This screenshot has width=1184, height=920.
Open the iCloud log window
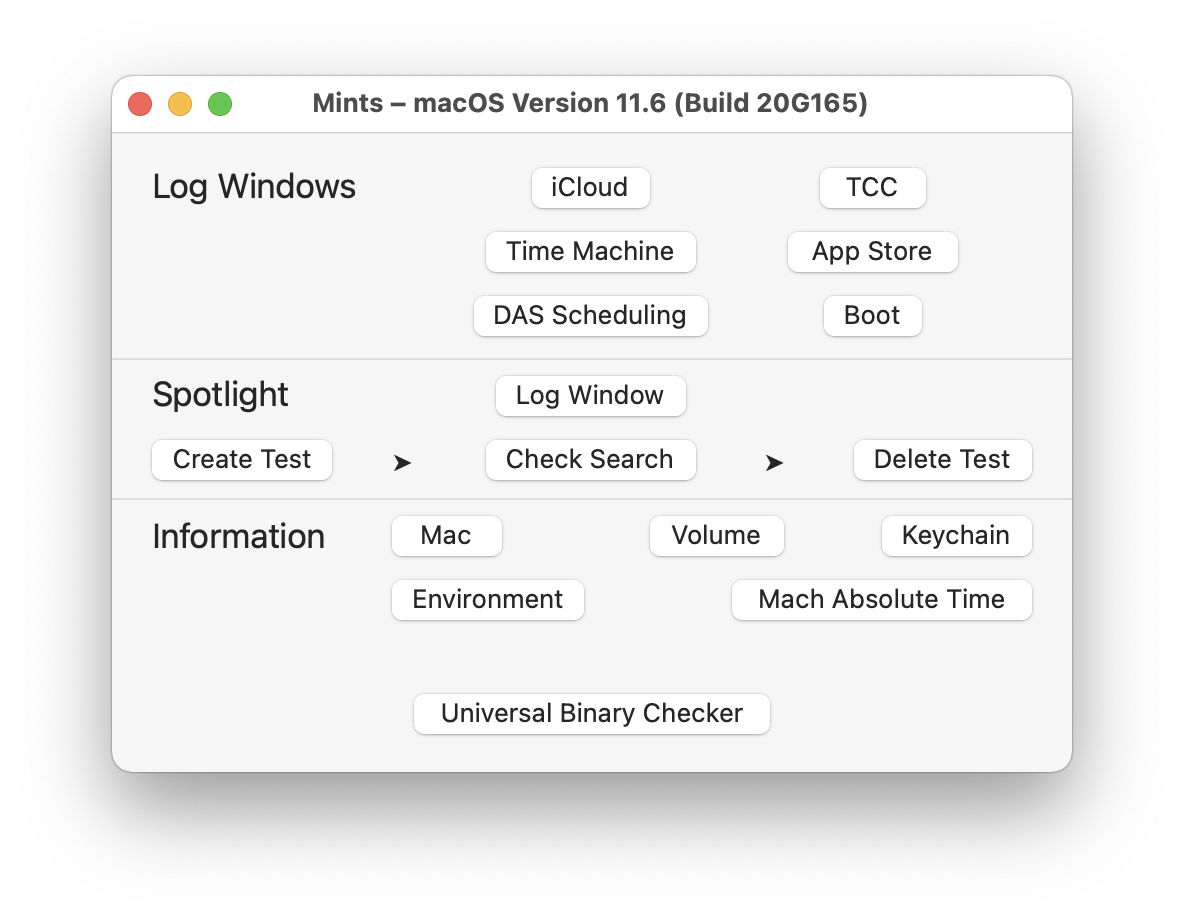[590, 188]
